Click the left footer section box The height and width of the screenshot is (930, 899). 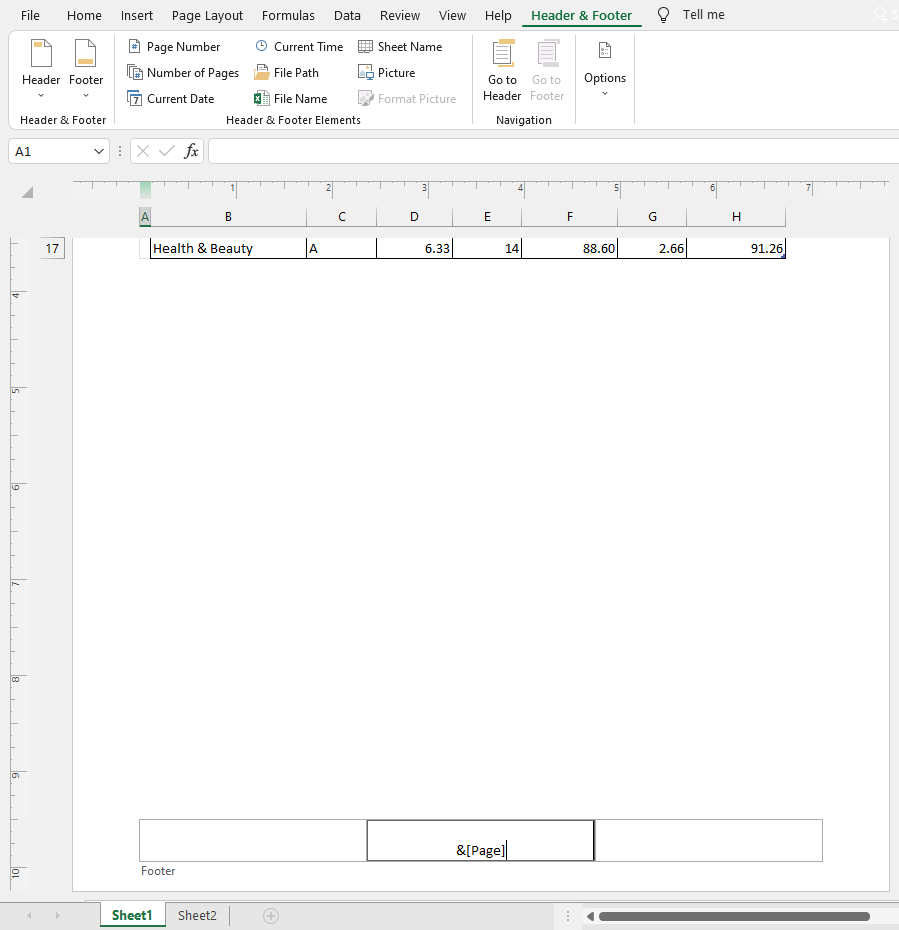point(252,840)
